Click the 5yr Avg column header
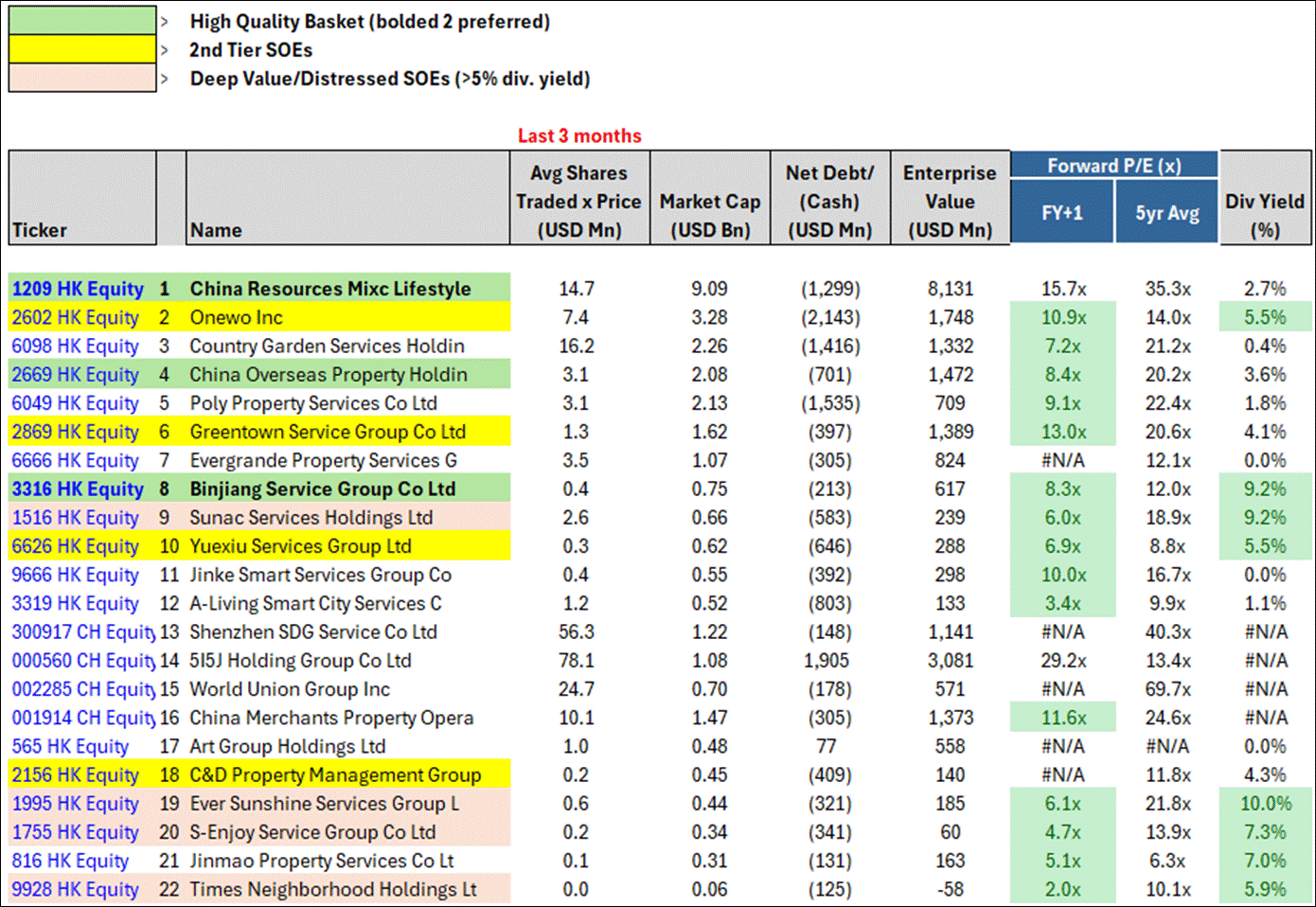Image resolution: width=1316 pixels, height=907 pixels. tap(1166, 212)
